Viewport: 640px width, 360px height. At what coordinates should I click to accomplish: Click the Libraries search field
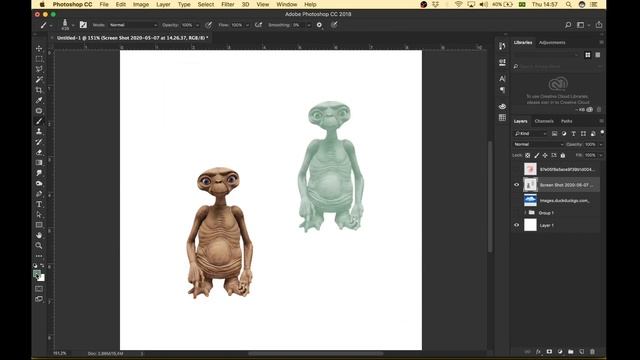point(557,66)
